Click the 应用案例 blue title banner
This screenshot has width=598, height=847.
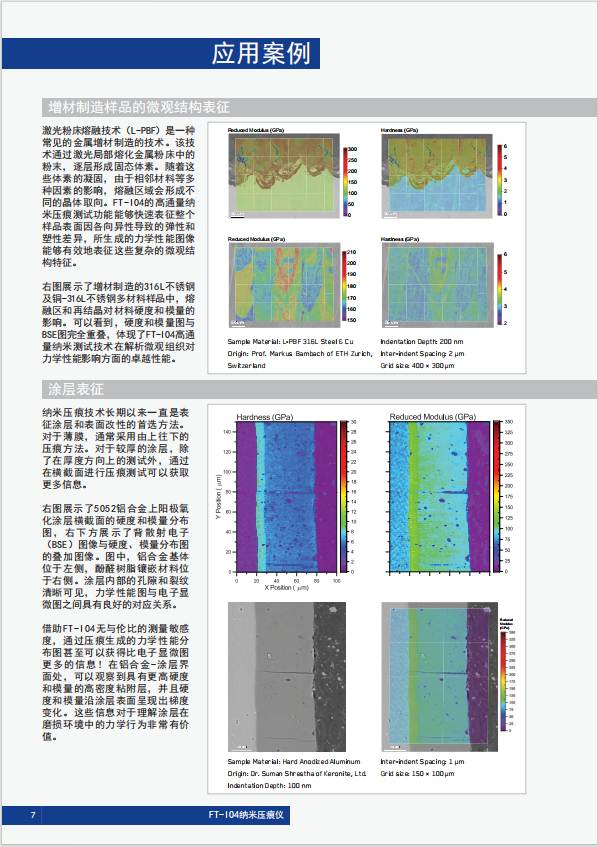(x=161, y=53)
